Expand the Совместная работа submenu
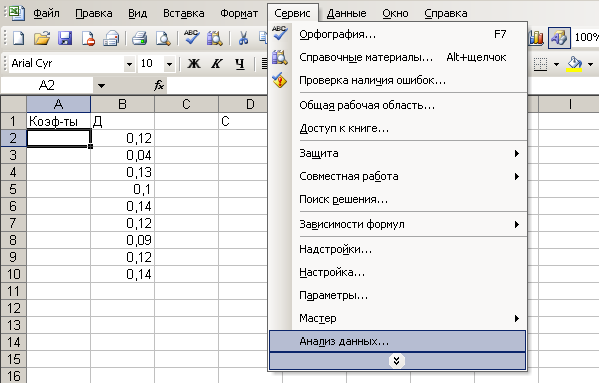 tap(517, 176)
